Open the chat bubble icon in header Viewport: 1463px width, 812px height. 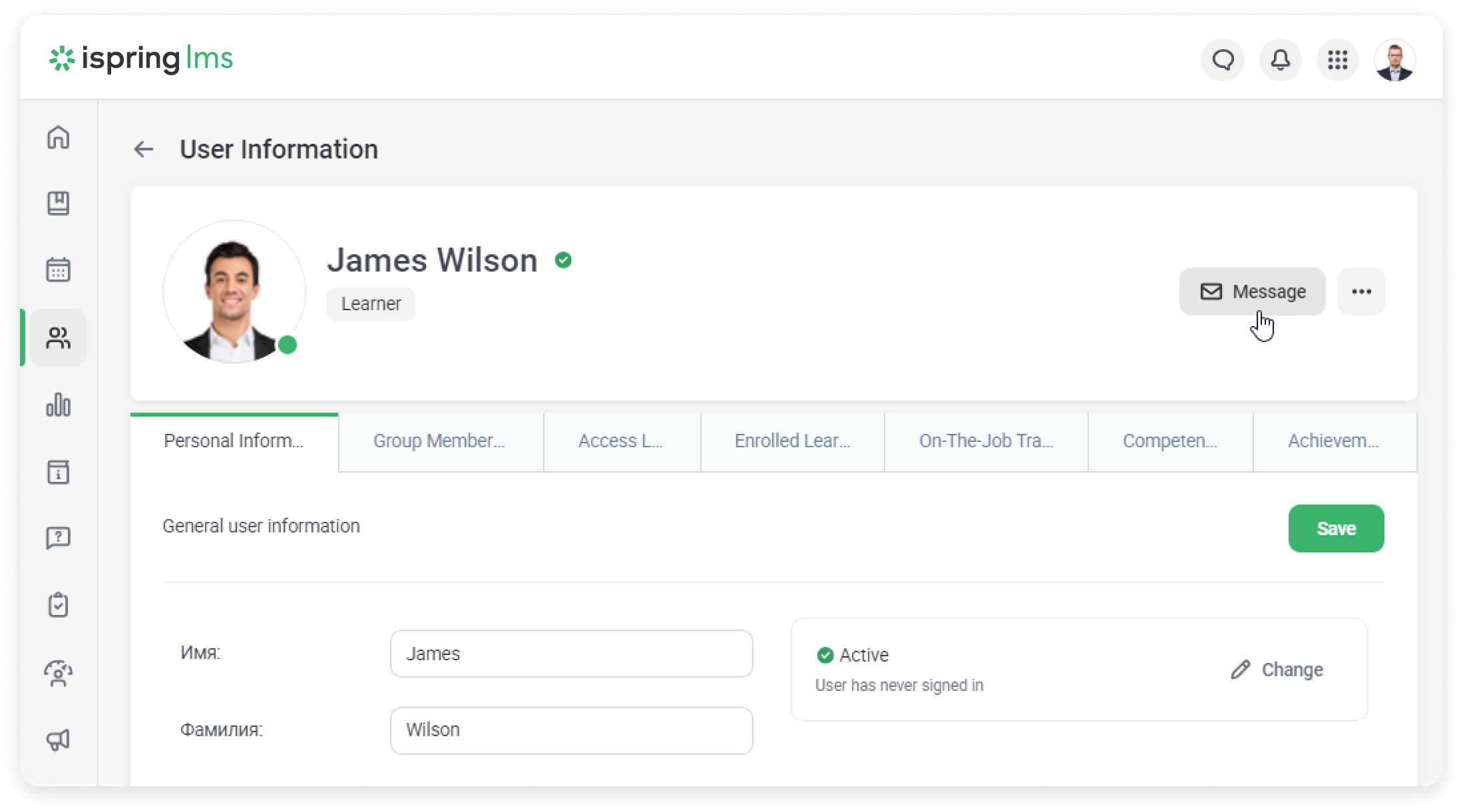click(x=1223, y=61)
